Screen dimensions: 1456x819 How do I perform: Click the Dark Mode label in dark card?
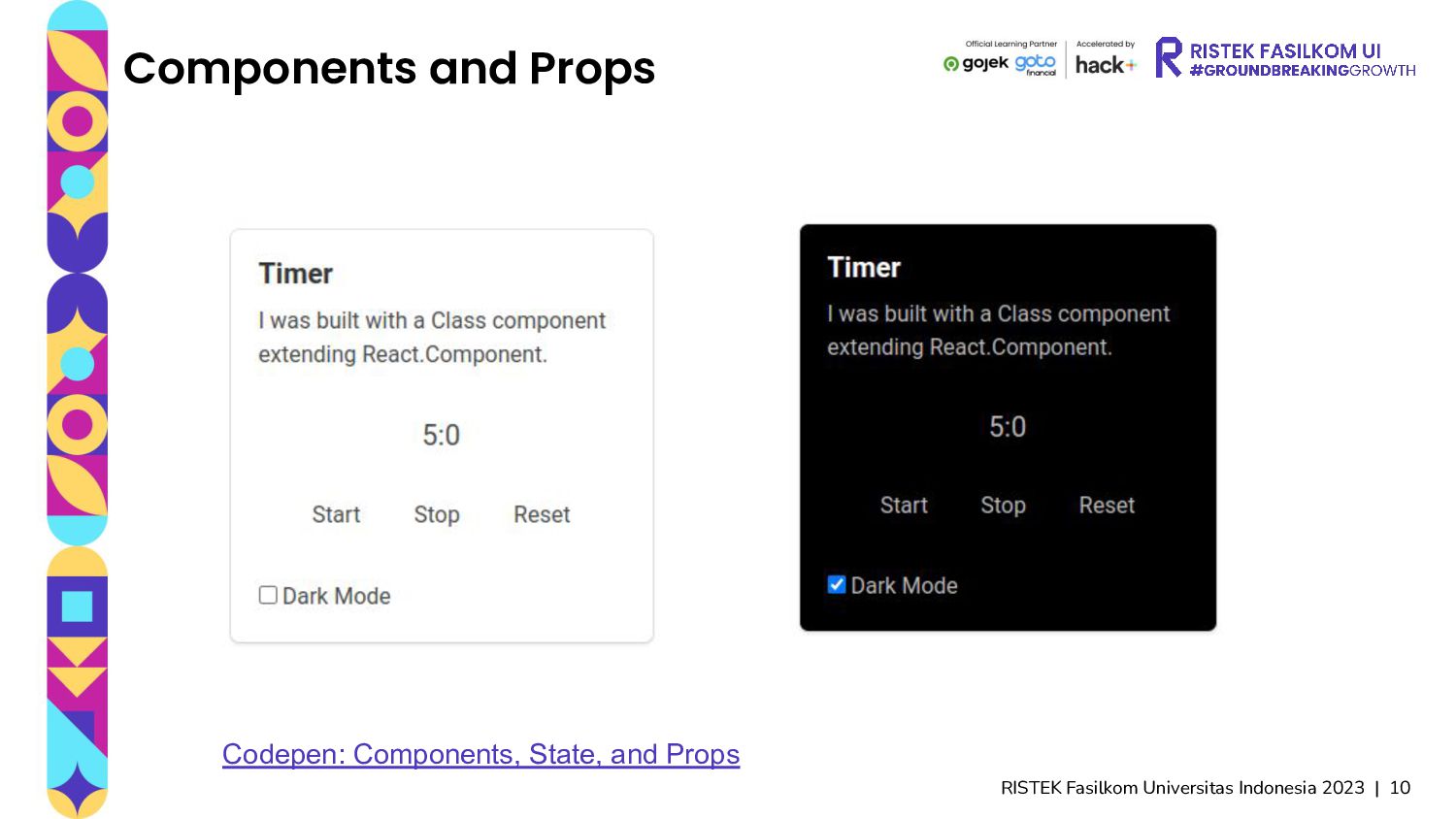(904, 585)
